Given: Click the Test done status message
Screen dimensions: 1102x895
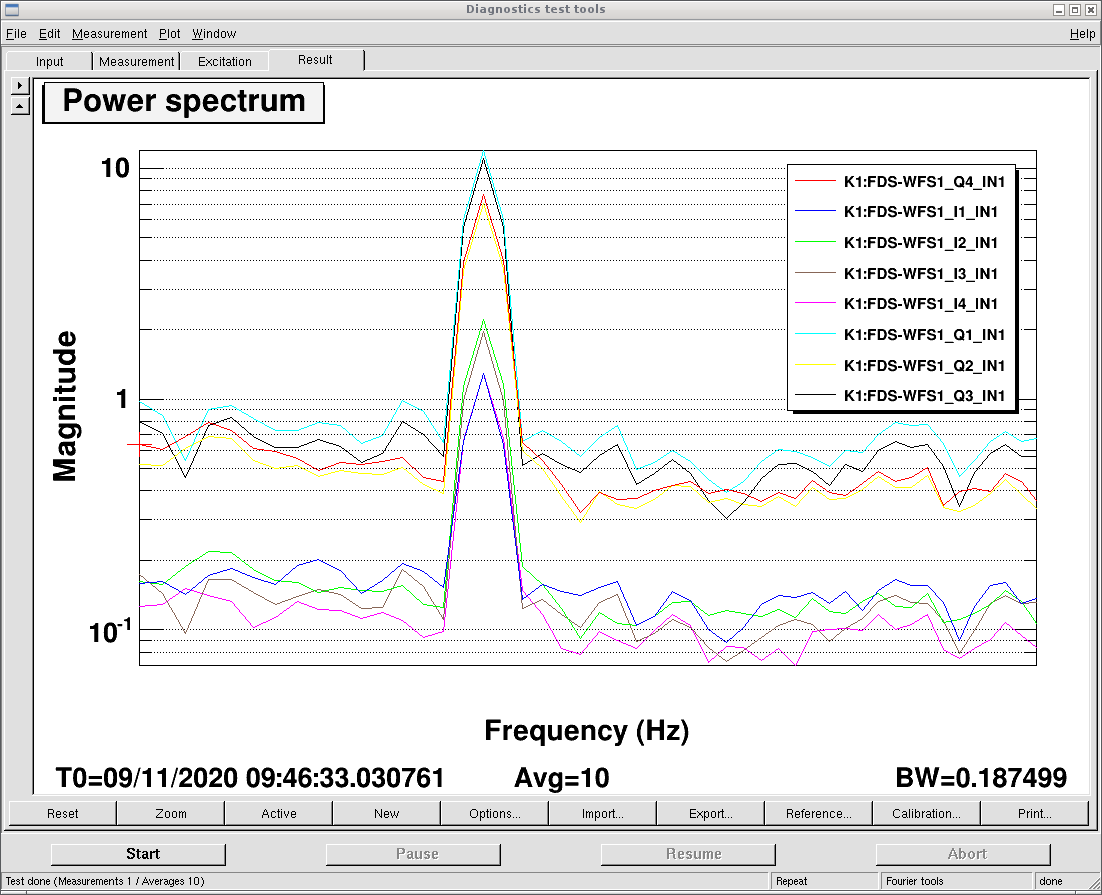Looking at the screenshot, I should pos(105,881).
